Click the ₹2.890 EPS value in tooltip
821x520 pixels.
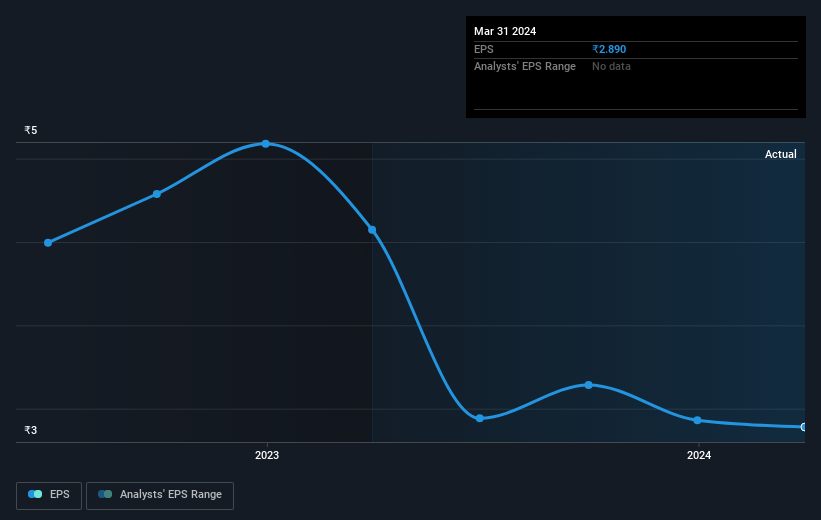[609, 49]
